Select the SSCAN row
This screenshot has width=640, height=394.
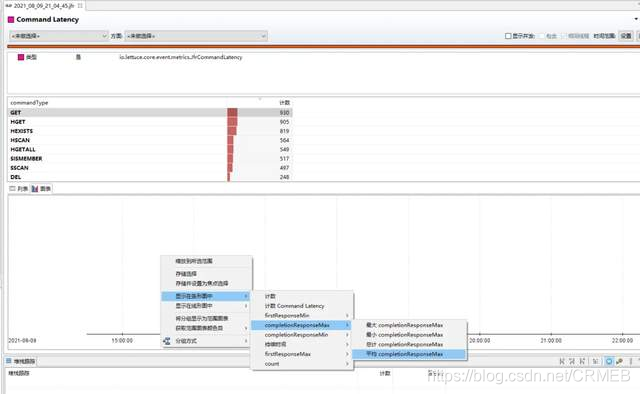click(x=150, y=168)
